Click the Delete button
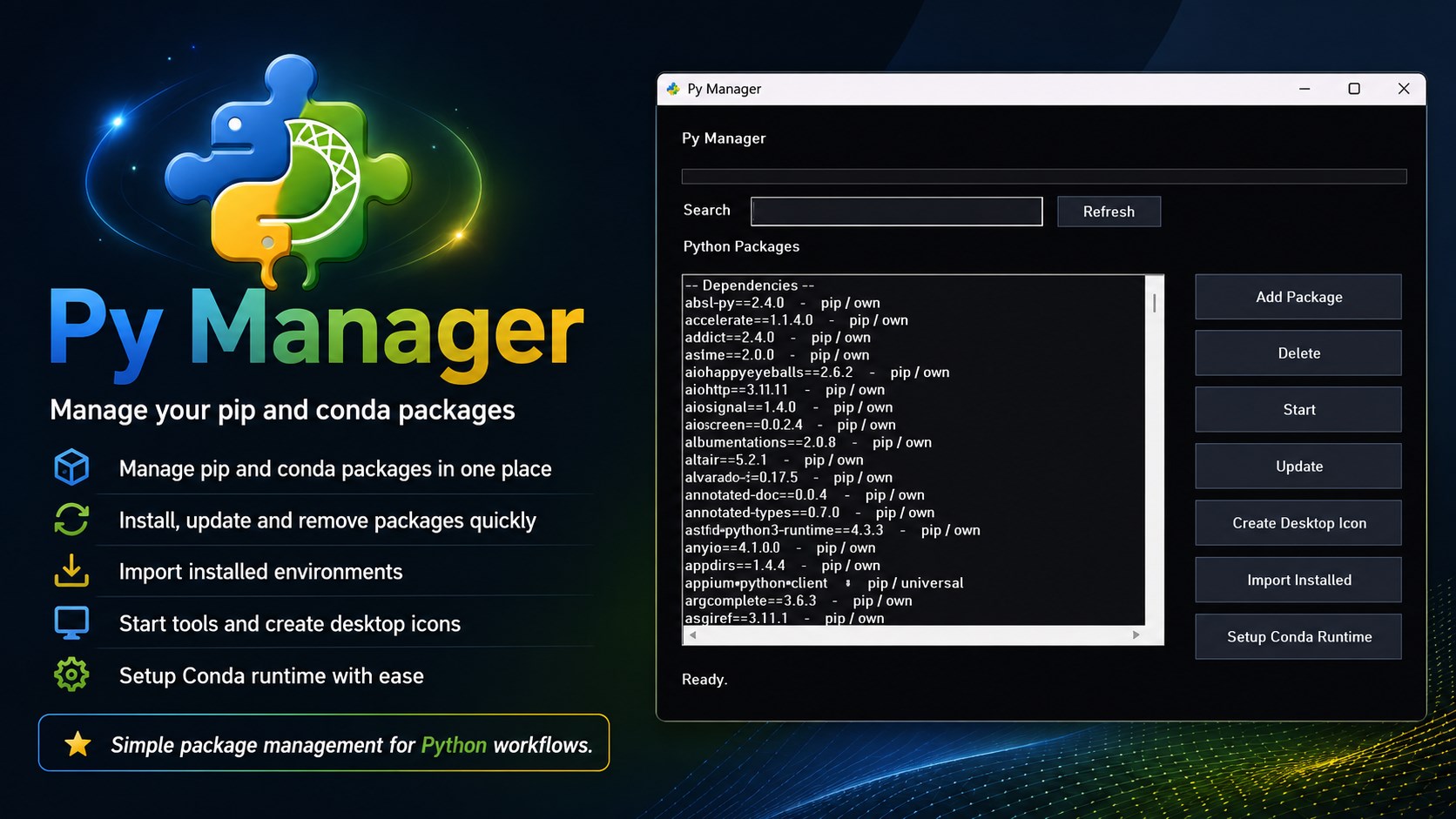Viewport: 1456px width, 819px height. pos(1298,353)
